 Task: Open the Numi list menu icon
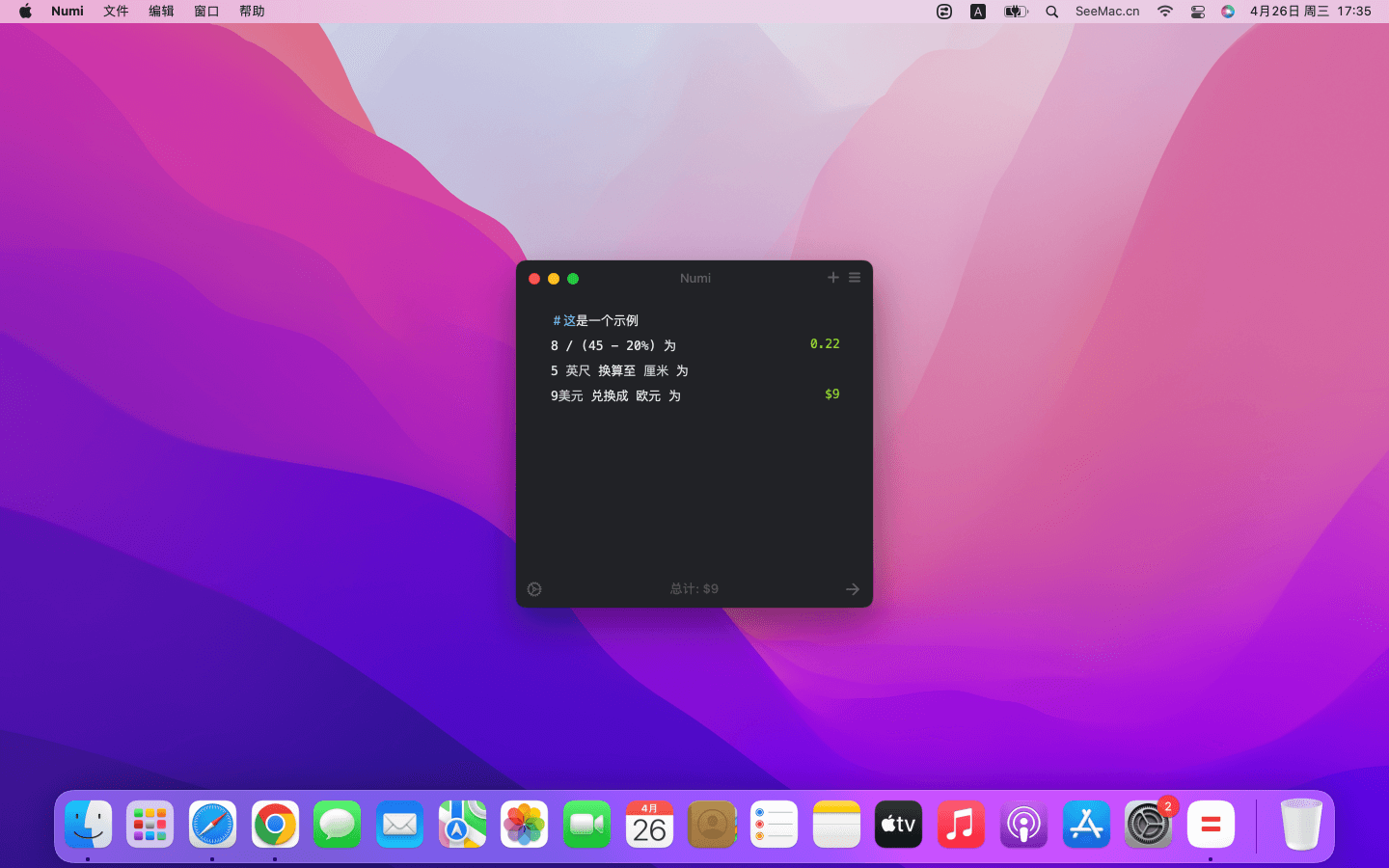point(855,278)
